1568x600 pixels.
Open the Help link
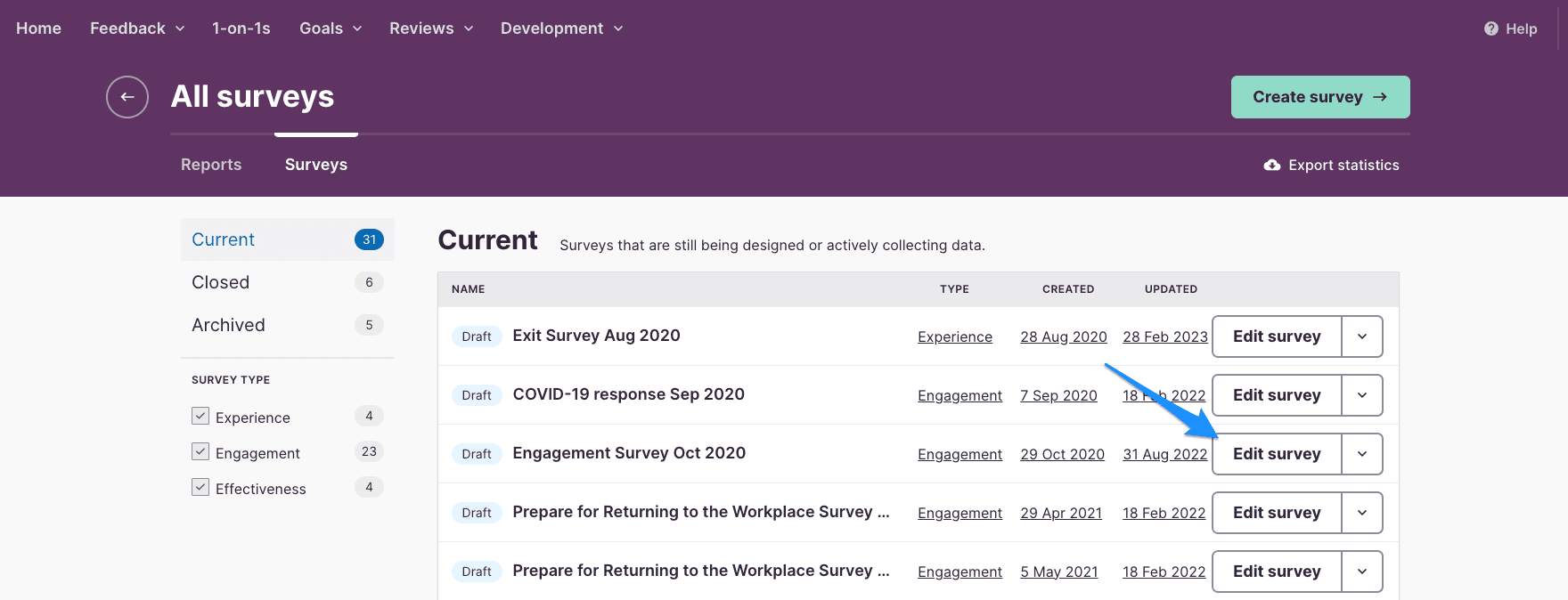tap(1511, 28)
